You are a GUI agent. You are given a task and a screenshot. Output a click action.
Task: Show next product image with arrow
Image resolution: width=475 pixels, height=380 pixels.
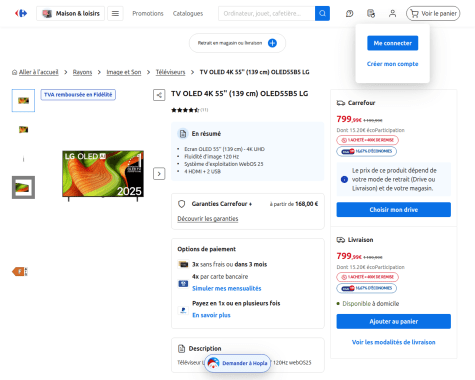click(159, 174)
